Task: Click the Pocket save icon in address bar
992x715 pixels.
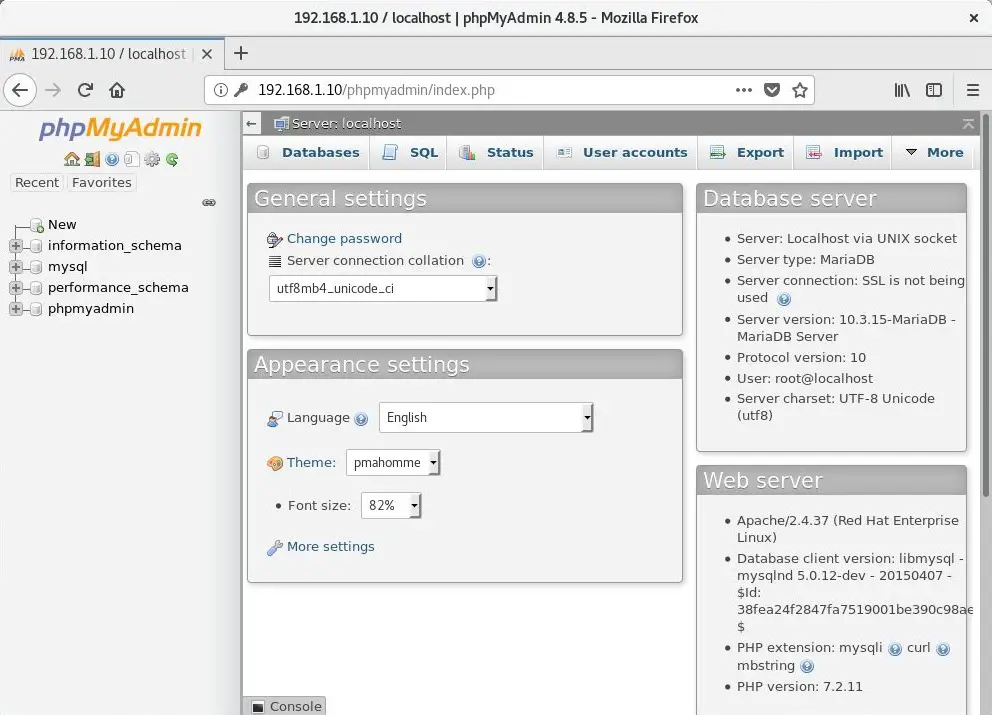Action: pyautogui.click(x=772, y=90)
